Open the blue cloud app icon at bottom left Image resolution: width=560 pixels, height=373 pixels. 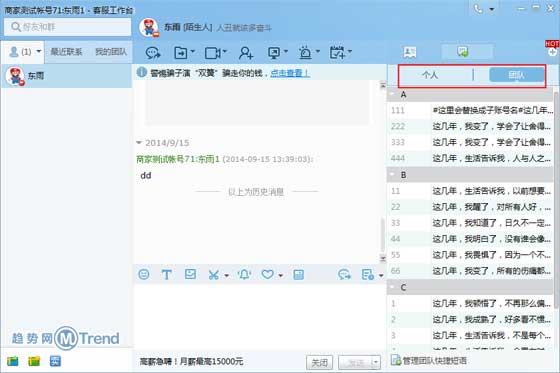point(55,361)
